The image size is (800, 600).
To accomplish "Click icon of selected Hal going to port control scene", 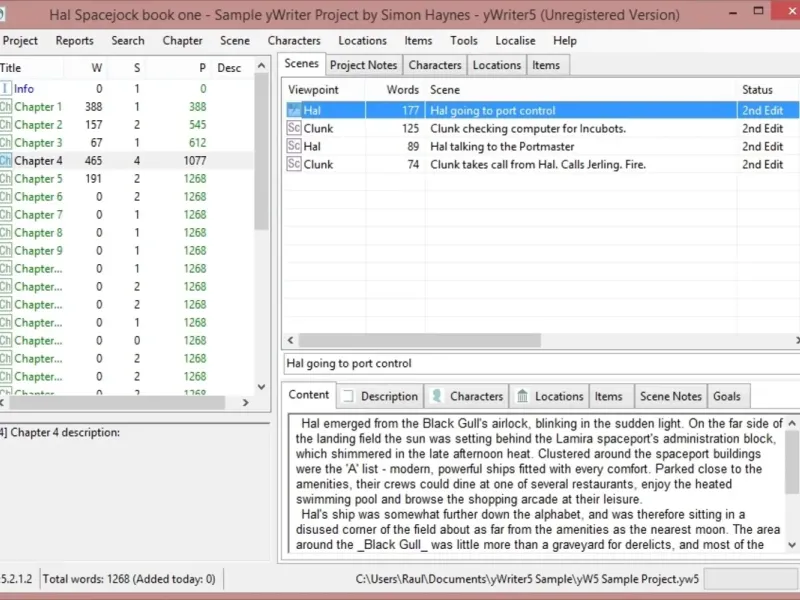I will 294,110.
